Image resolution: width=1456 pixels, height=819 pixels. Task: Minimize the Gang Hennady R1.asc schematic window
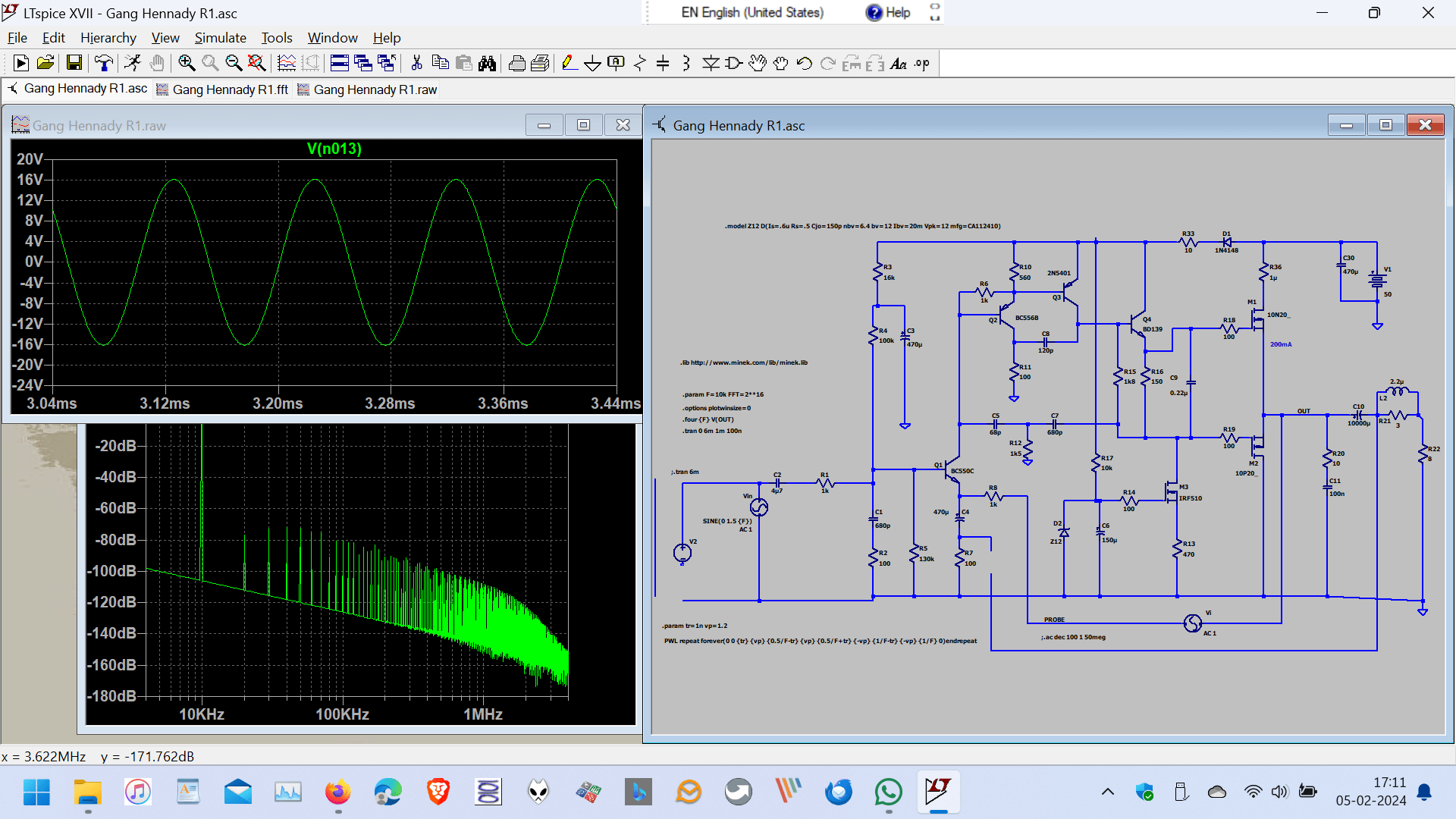click(1347, 125)
